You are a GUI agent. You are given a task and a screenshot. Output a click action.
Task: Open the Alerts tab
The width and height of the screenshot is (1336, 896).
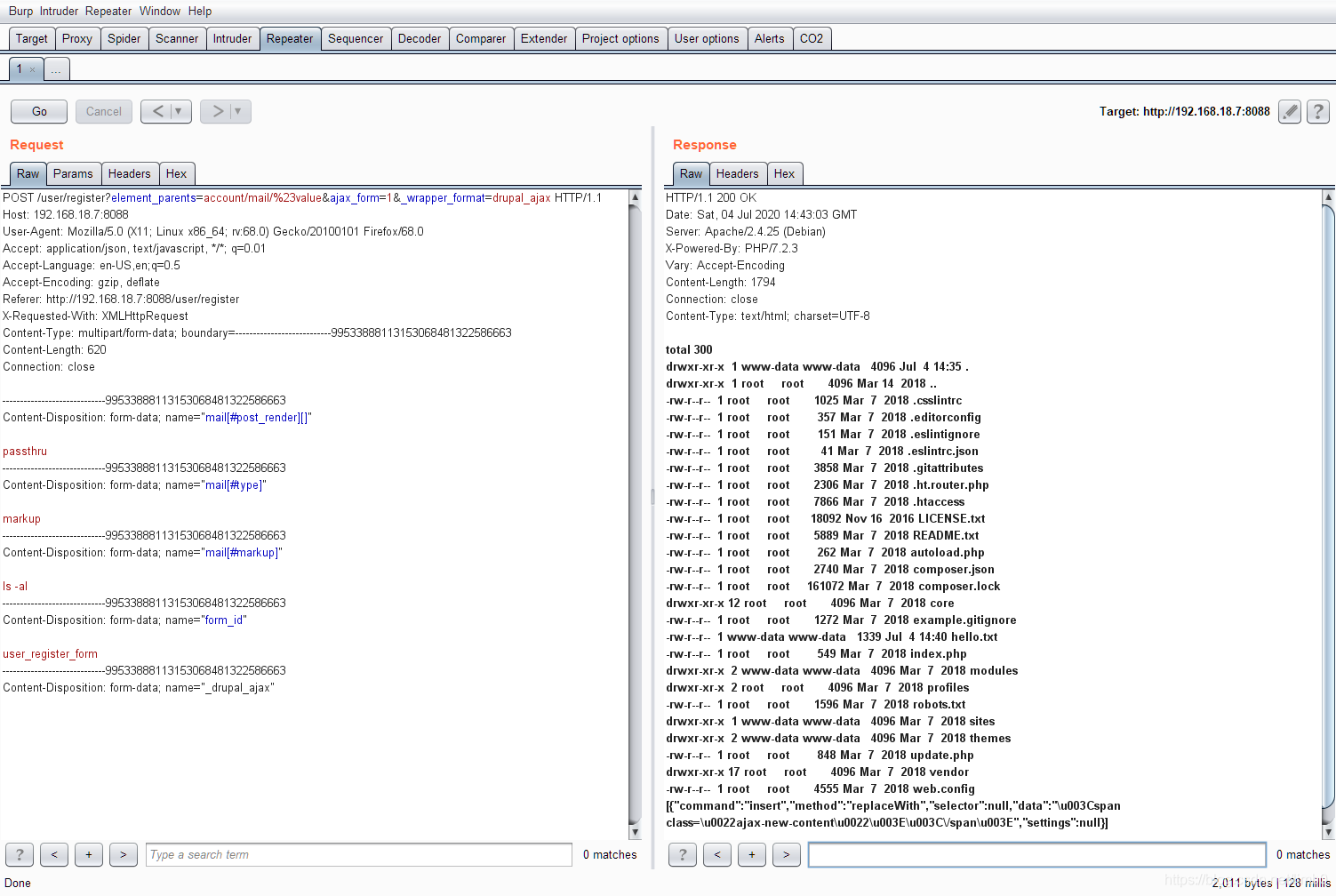[x=770, y=38]
